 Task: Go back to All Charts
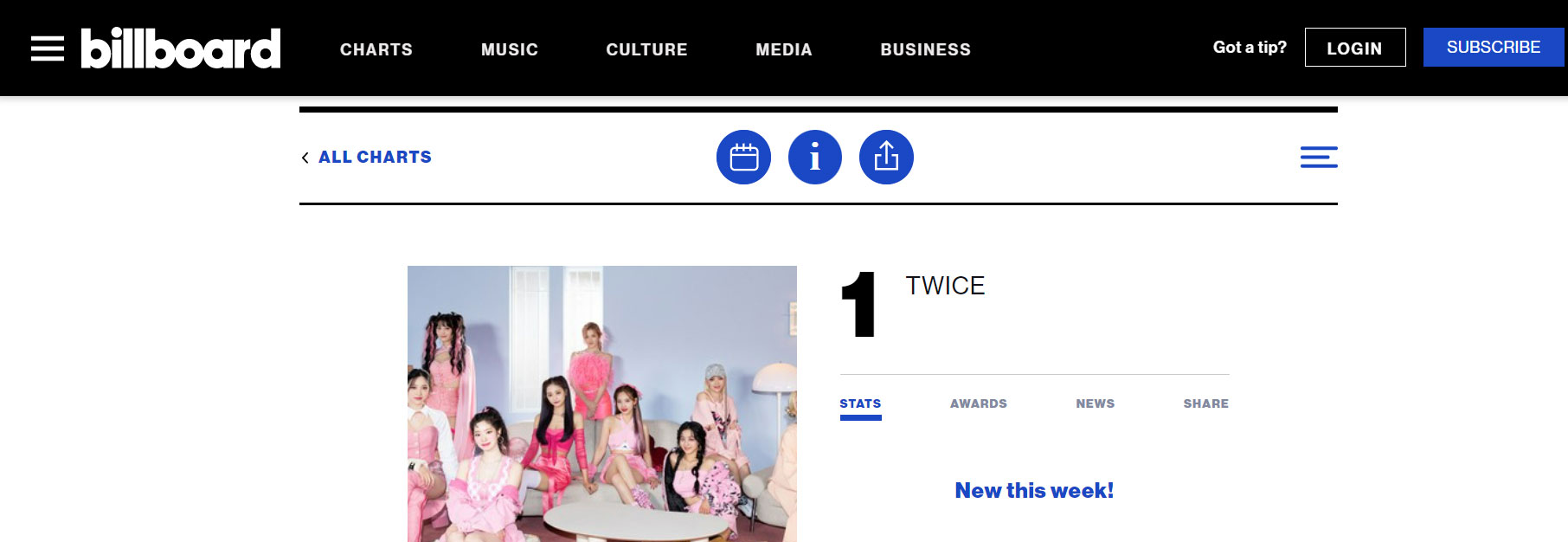pyautogui.click(x=375, y=157)
